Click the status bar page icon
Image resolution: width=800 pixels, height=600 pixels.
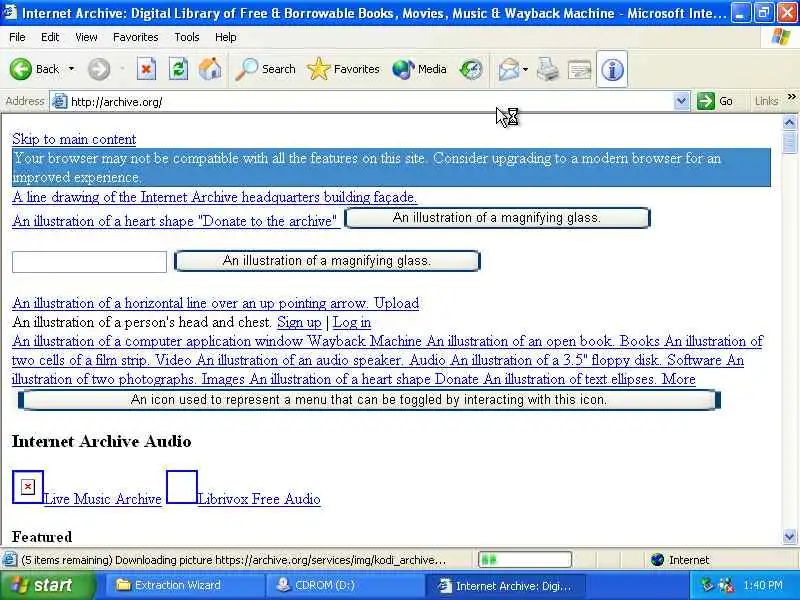[x=9, y=560]
